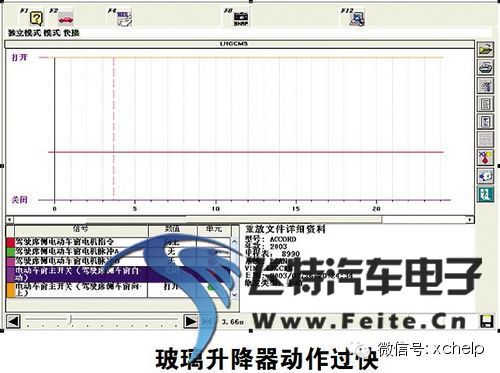
Task: Open file using the folder icon in right sidebar
Action: tap(485, 50)
